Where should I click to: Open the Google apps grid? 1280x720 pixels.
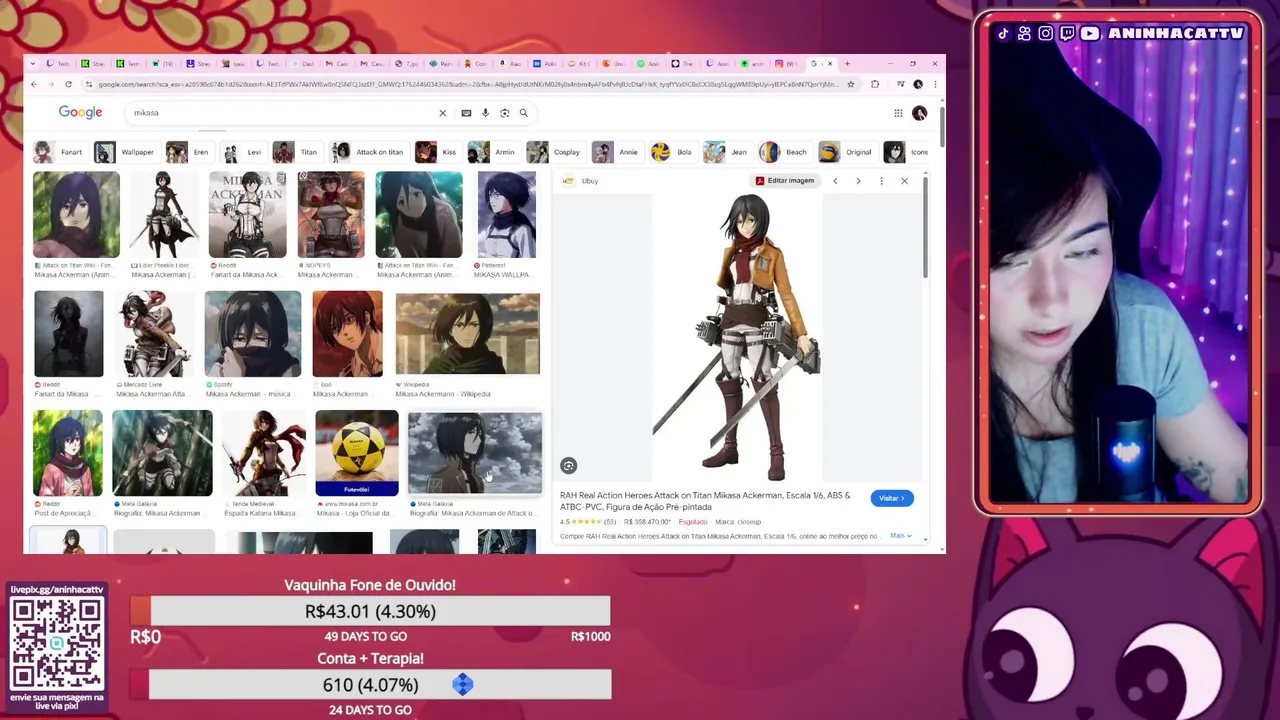898,113
